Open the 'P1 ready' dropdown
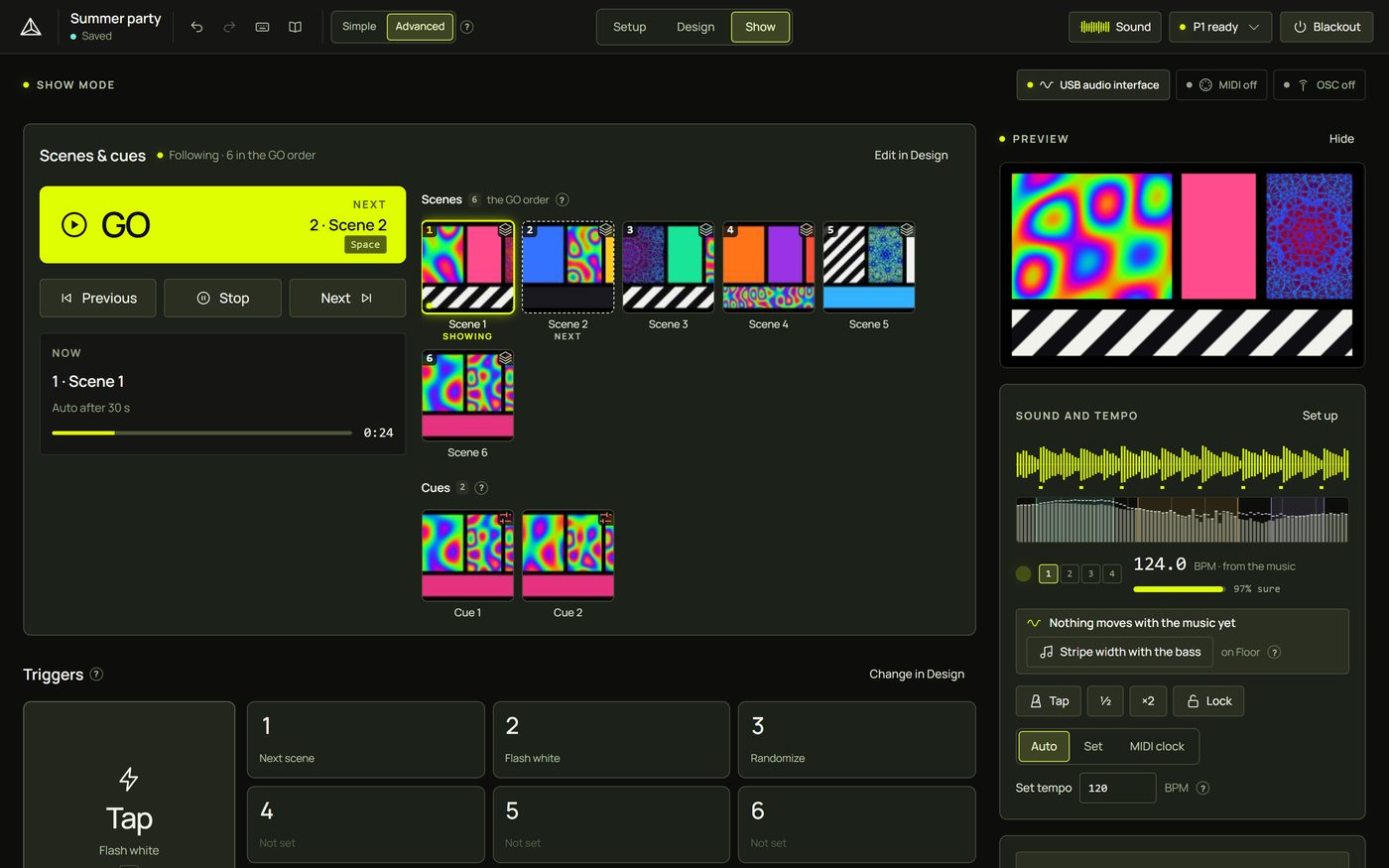This screenshot has width=1389, height=868. [x=1220, y=27]
